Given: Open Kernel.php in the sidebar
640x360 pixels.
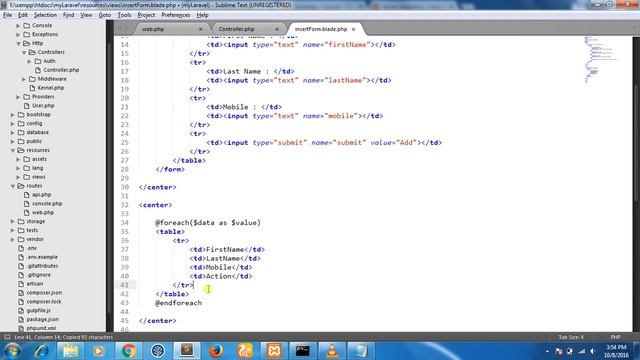Looking at the screenshot, I should pyautogui.click(x=51, y=88).
